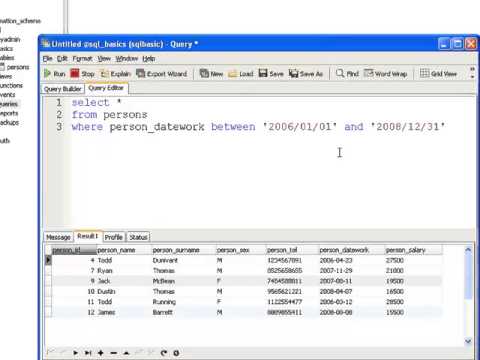Open Find in the query toolbar
480x360 pixels.
tap(347, 74)
